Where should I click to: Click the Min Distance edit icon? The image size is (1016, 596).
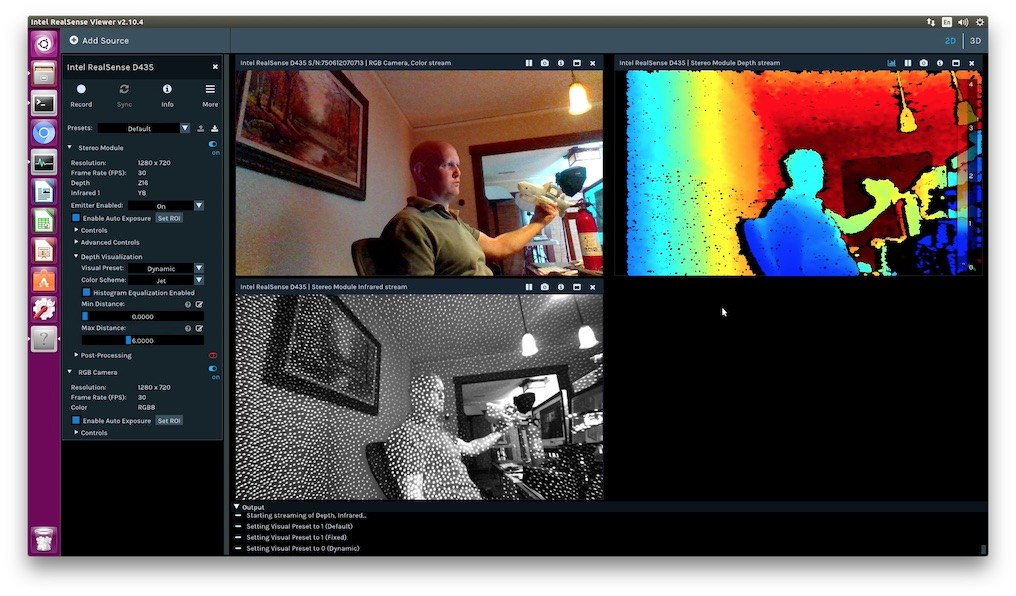coord(199,304)
